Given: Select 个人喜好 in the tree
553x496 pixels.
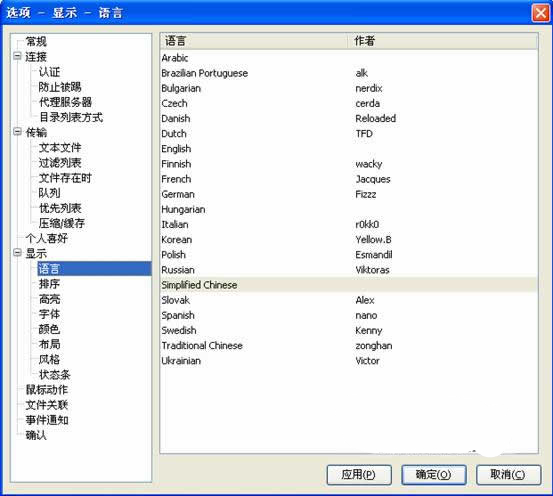Looking at the screenshot, I should [x=47, y=238].
